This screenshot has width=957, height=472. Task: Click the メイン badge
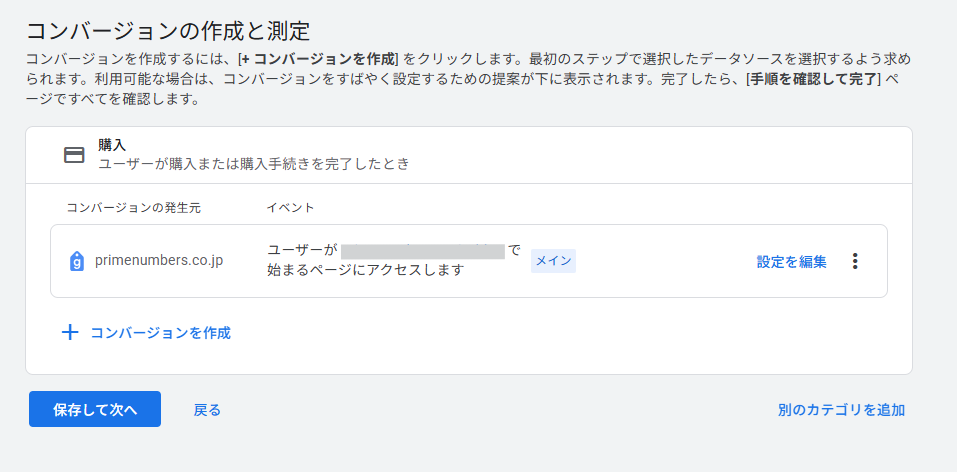553,261
